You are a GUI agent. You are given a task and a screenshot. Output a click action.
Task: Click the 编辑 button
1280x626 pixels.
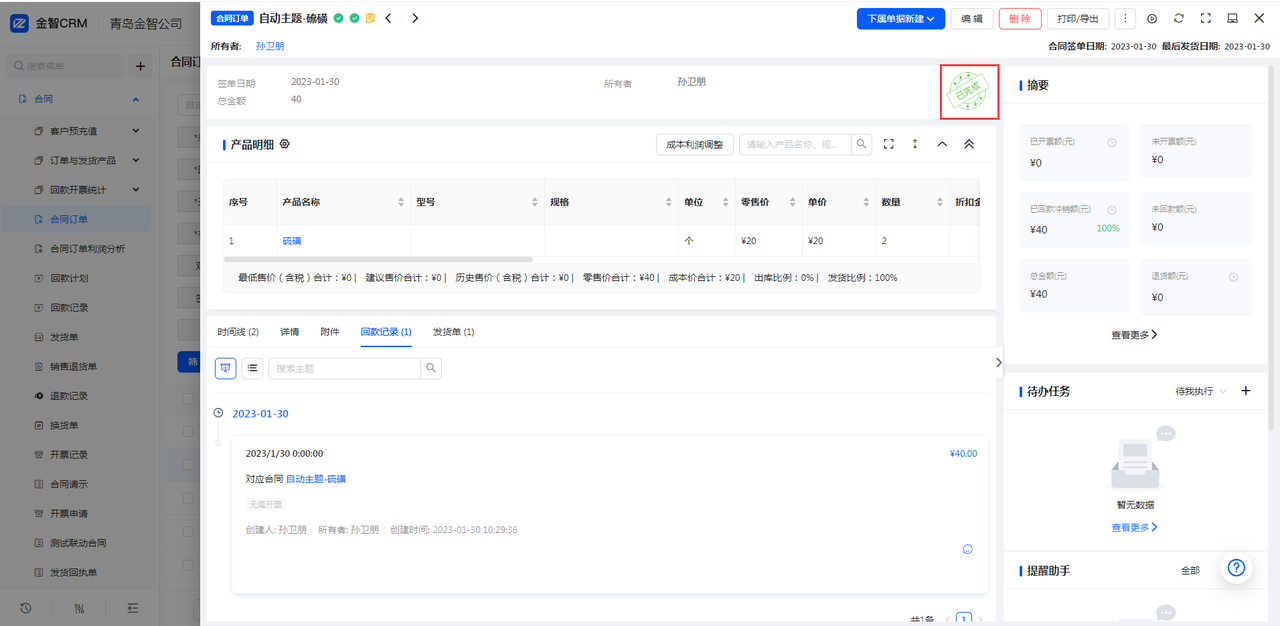pos(971,19)
